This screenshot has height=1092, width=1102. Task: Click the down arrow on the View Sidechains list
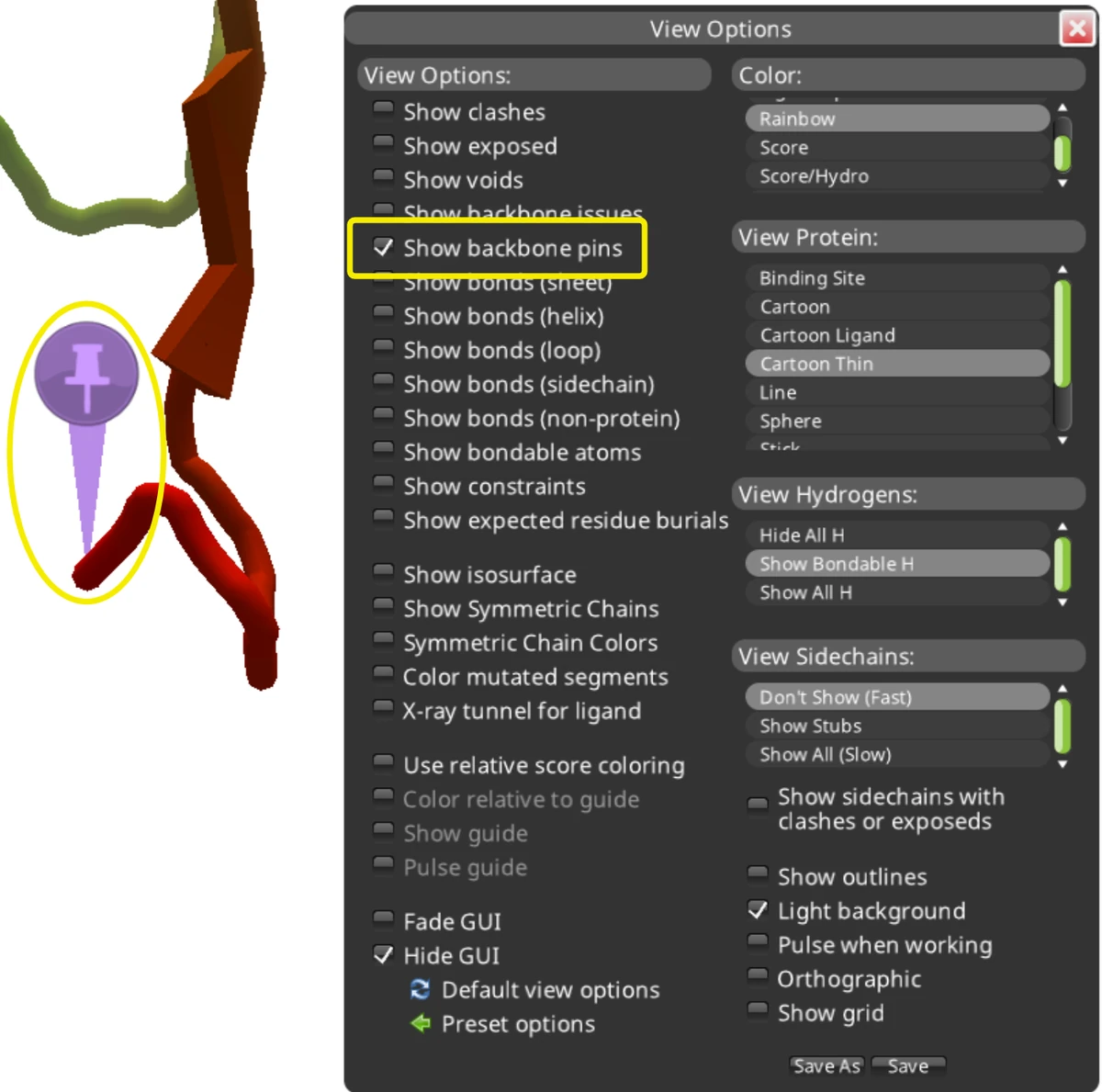click(1063, 764)
